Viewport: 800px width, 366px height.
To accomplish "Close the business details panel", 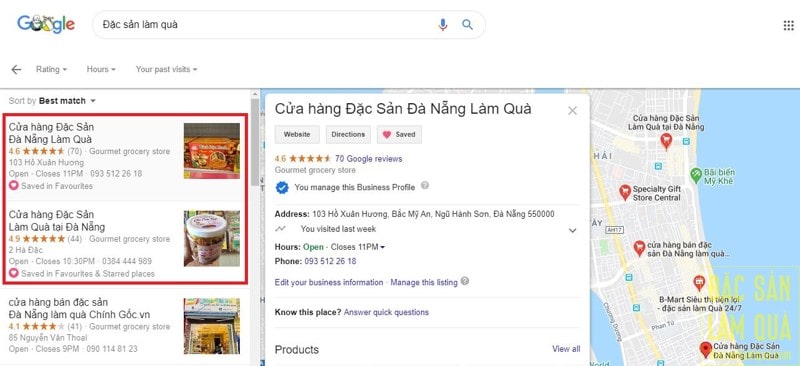I will click(572, 111).
